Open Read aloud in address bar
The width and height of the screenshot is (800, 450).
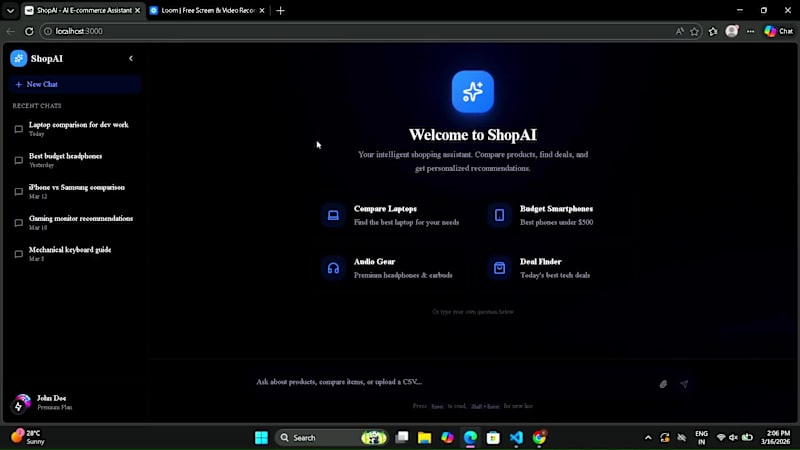pos(680,32)
